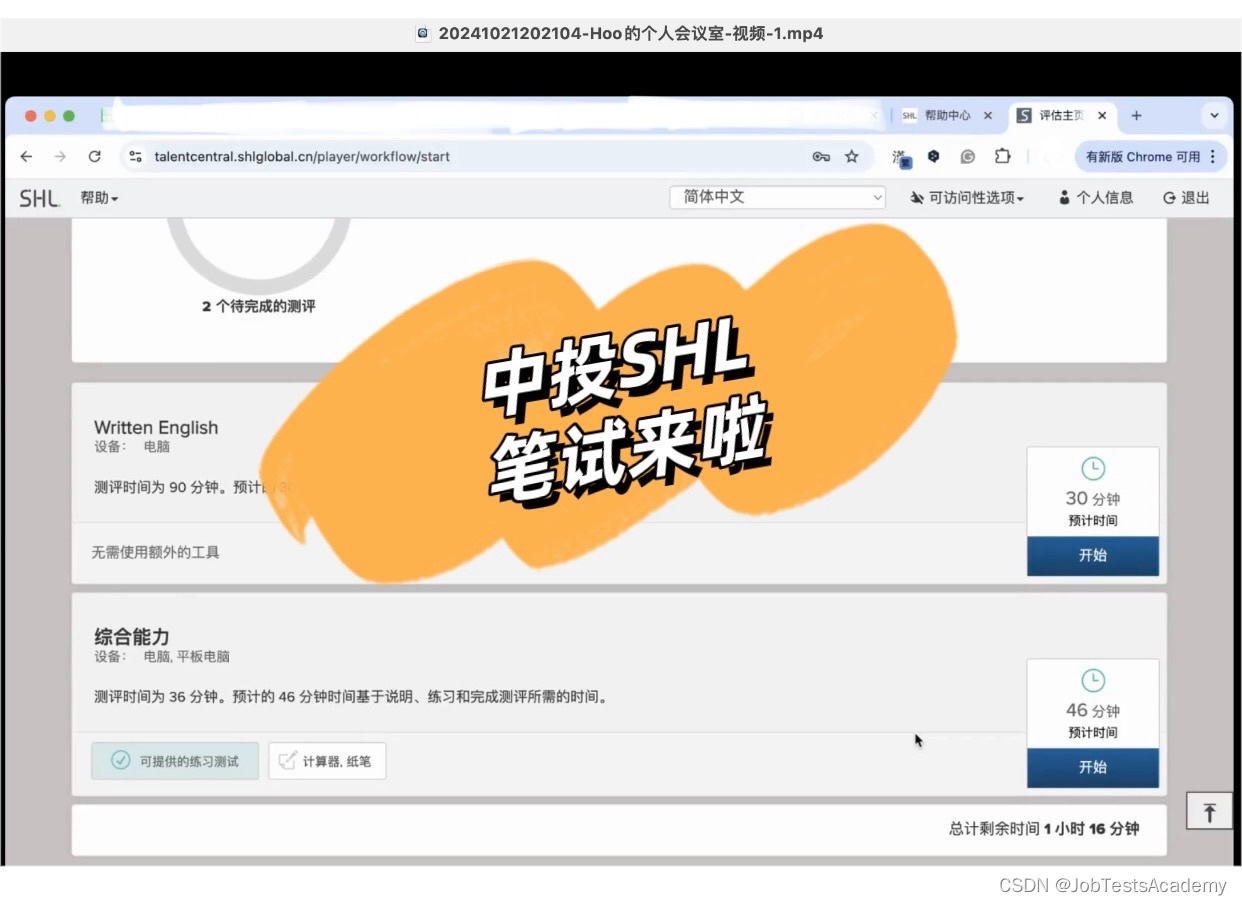Click the person icon beside 个人信息
Viewport: 1242px width, 905px height.
pos(1064,198)
